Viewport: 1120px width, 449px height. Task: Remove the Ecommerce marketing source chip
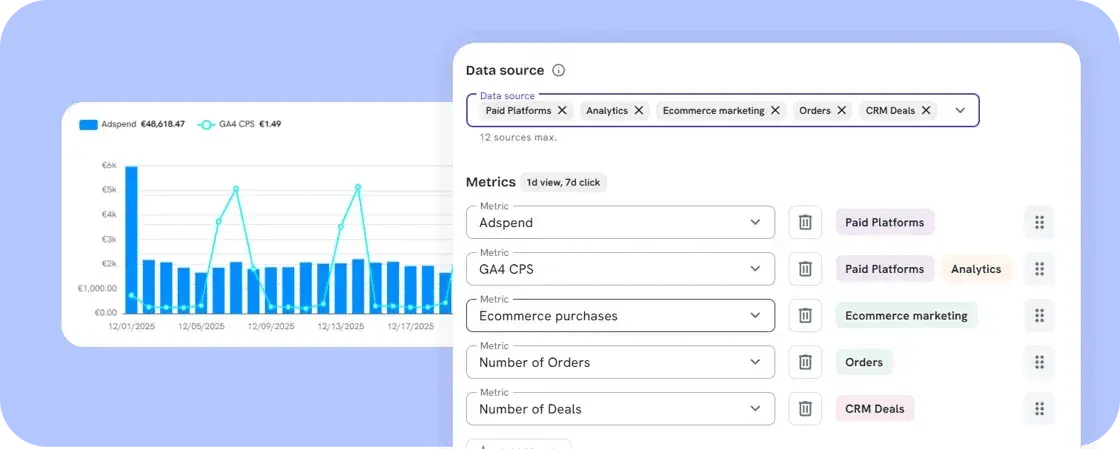(x=775, y=111)
